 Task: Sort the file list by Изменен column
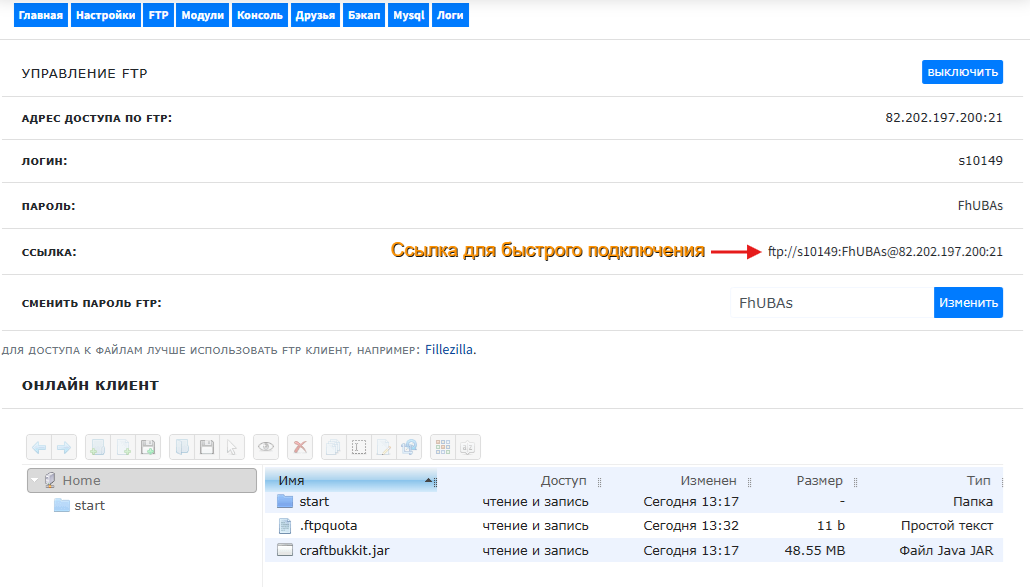pyautogui.click(x=708, y=481)
